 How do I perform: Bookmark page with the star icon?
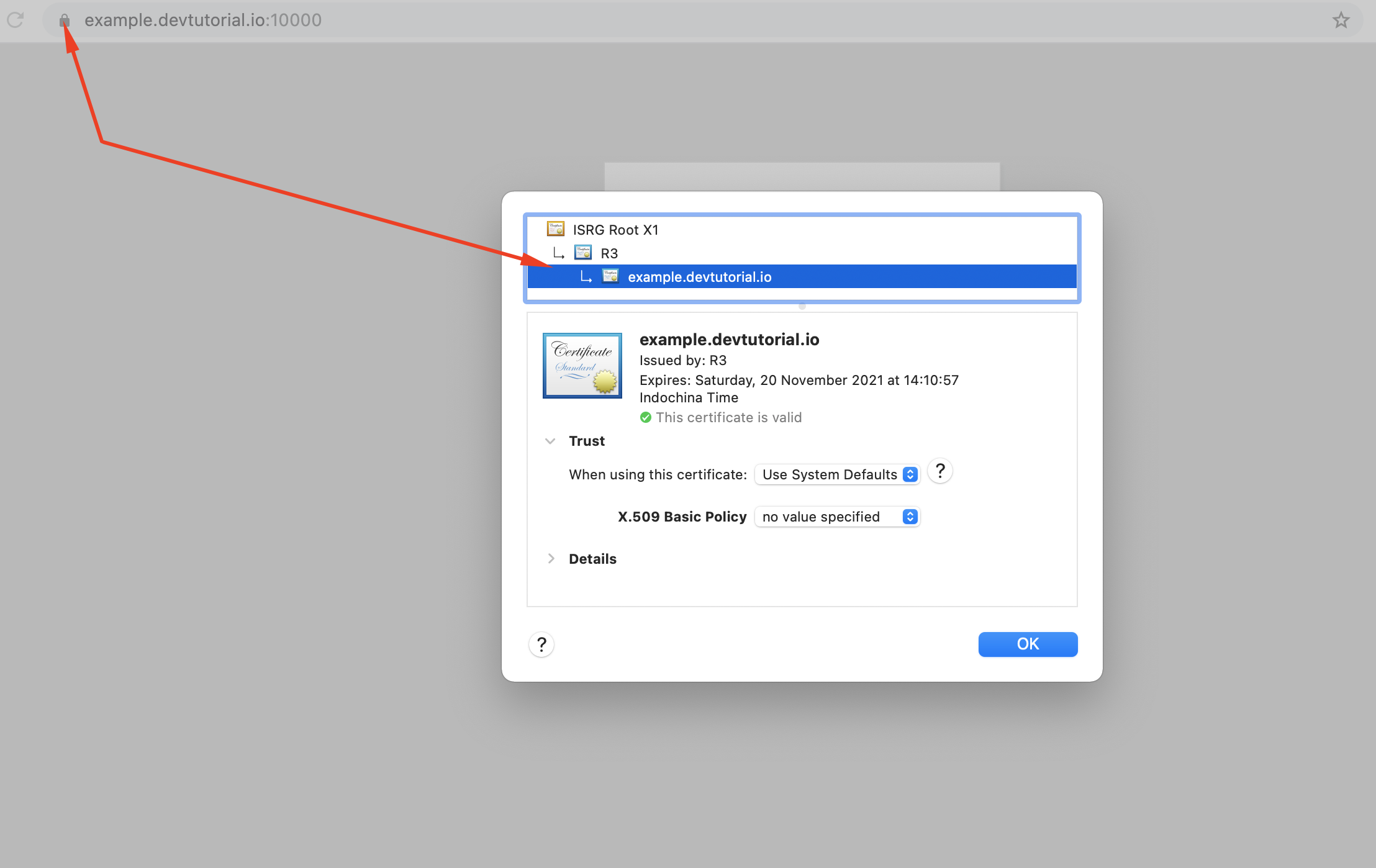pos(1341,20)
